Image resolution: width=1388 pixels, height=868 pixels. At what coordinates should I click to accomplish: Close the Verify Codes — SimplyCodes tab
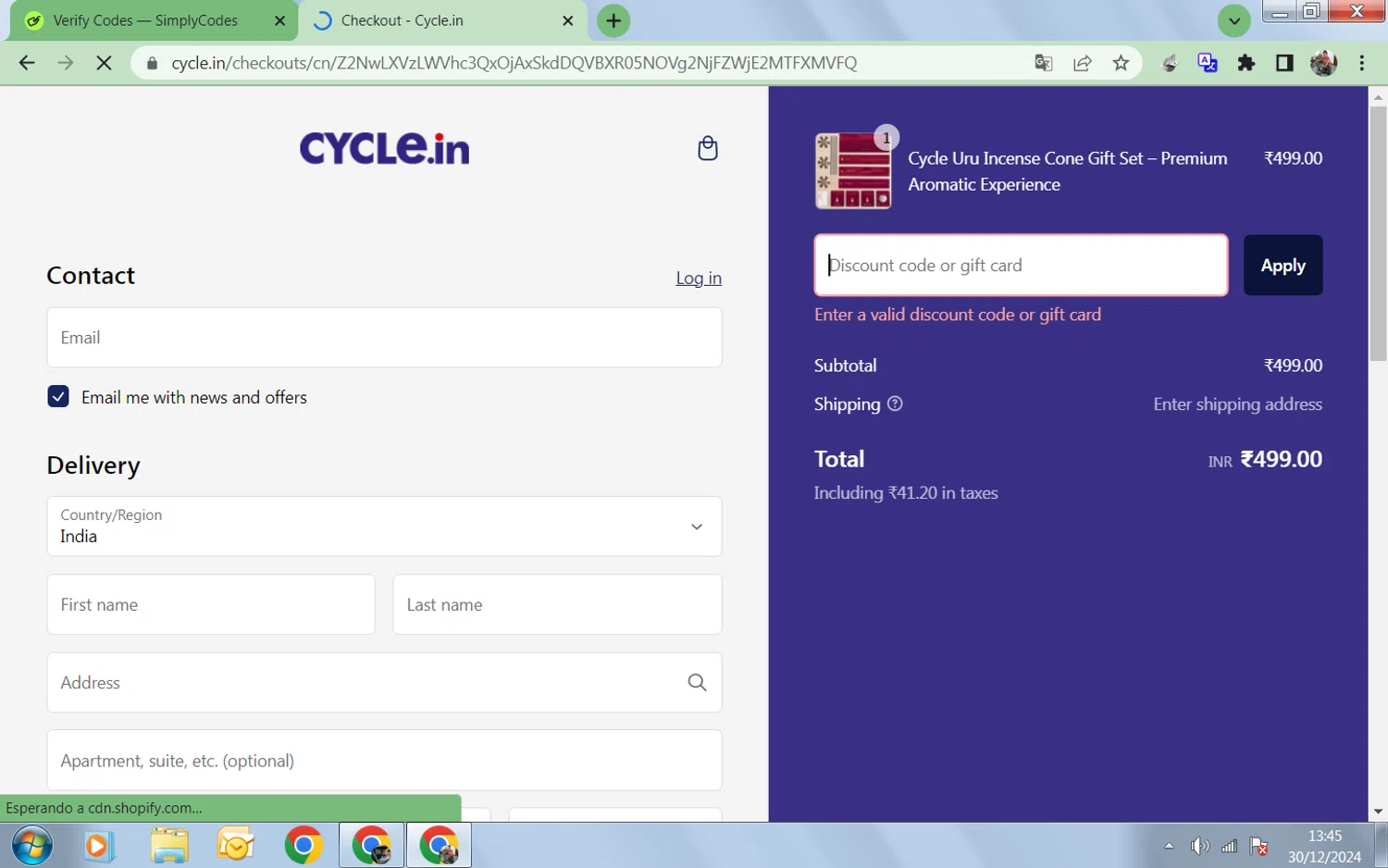click(279, 20)
